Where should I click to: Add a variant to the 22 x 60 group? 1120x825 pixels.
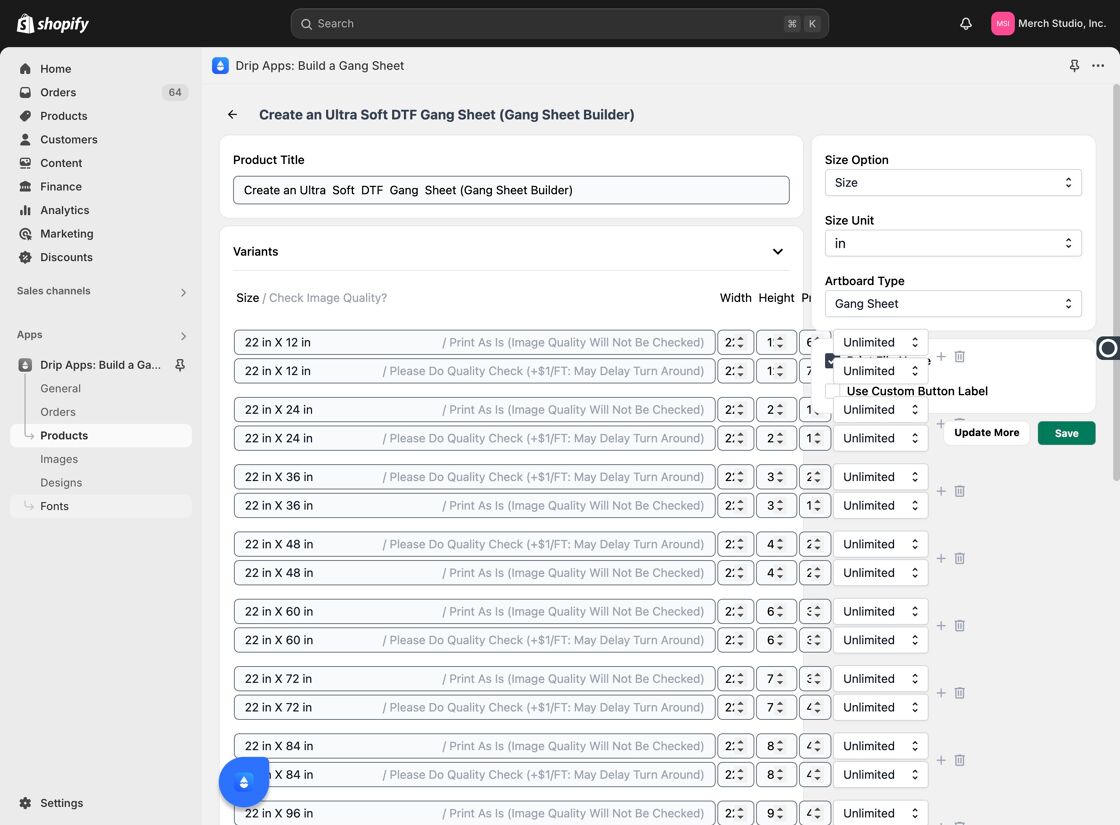(x=941, y=625)
